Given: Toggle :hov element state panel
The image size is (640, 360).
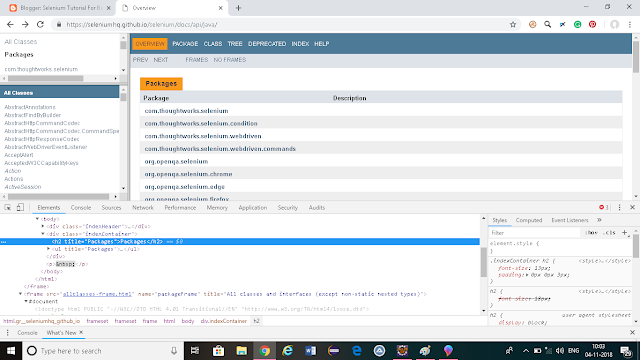Looking at the screenshot, I should 591,233.
